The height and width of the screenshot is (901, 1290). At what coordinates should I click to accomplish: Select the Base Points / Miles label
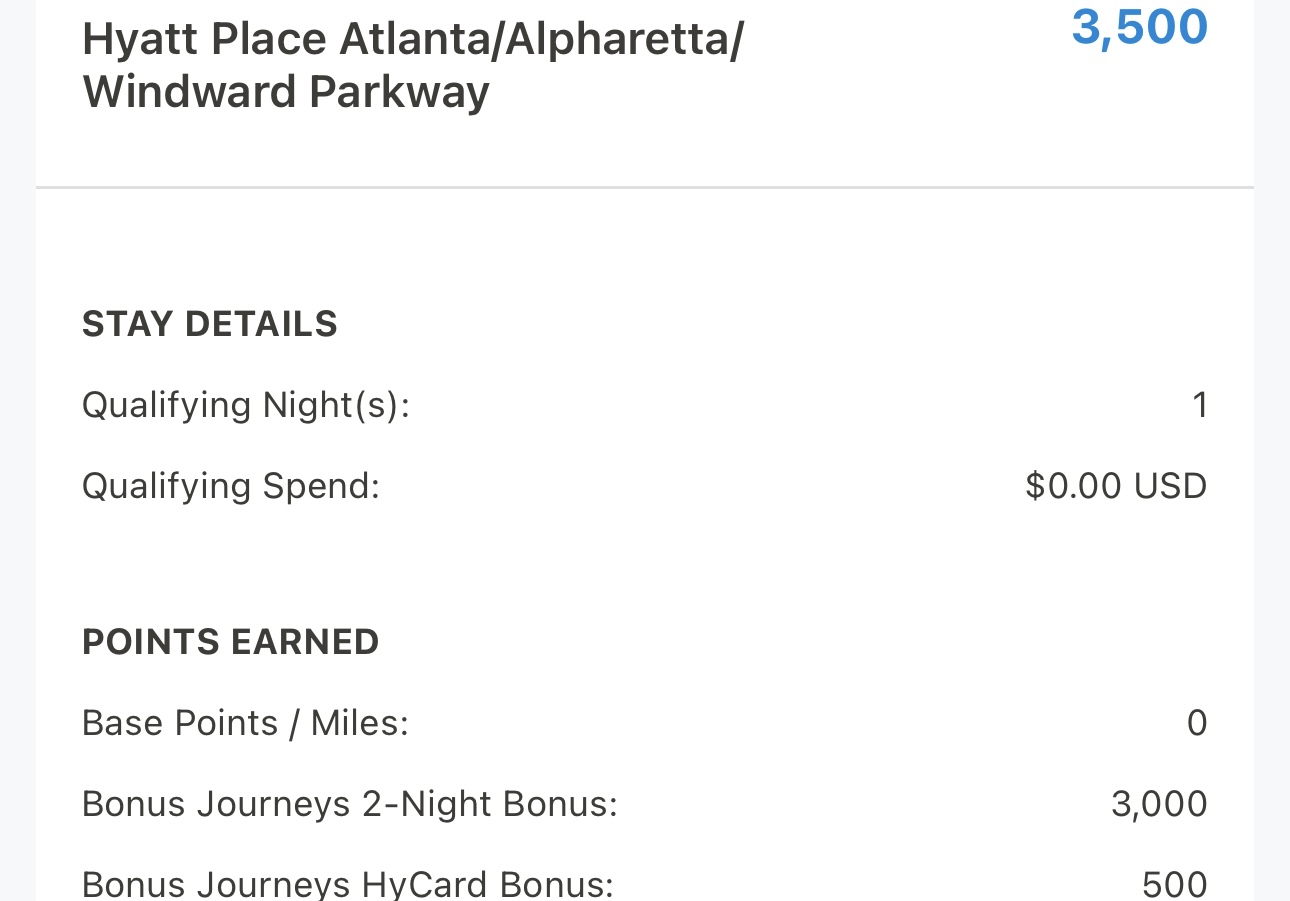click(x=246, y=723)
